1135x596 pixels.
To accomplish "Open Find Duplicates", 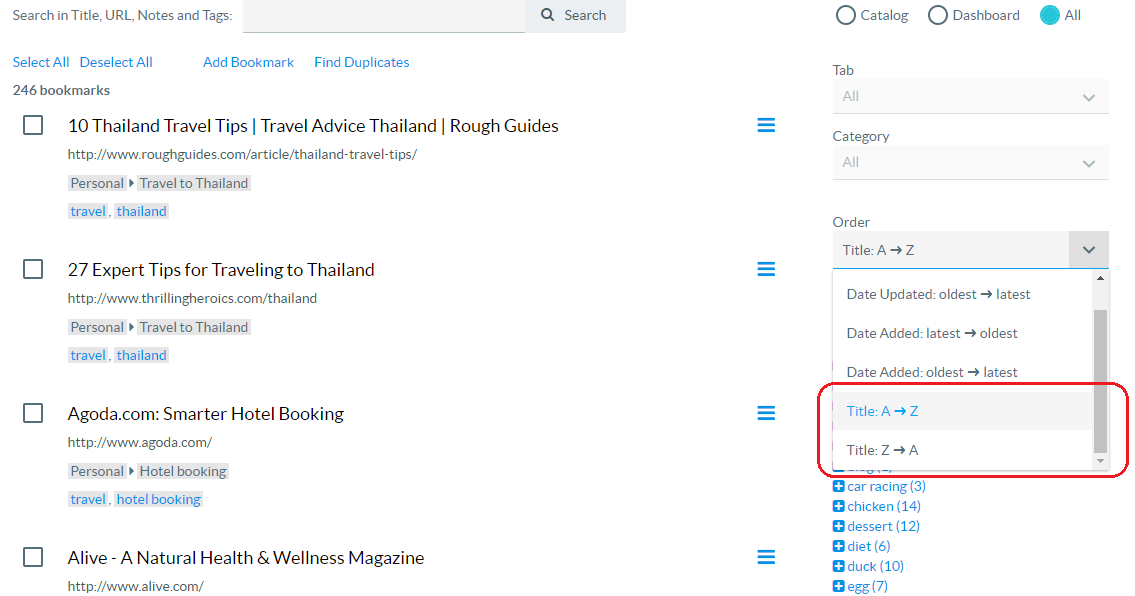I will pos(361,62).
